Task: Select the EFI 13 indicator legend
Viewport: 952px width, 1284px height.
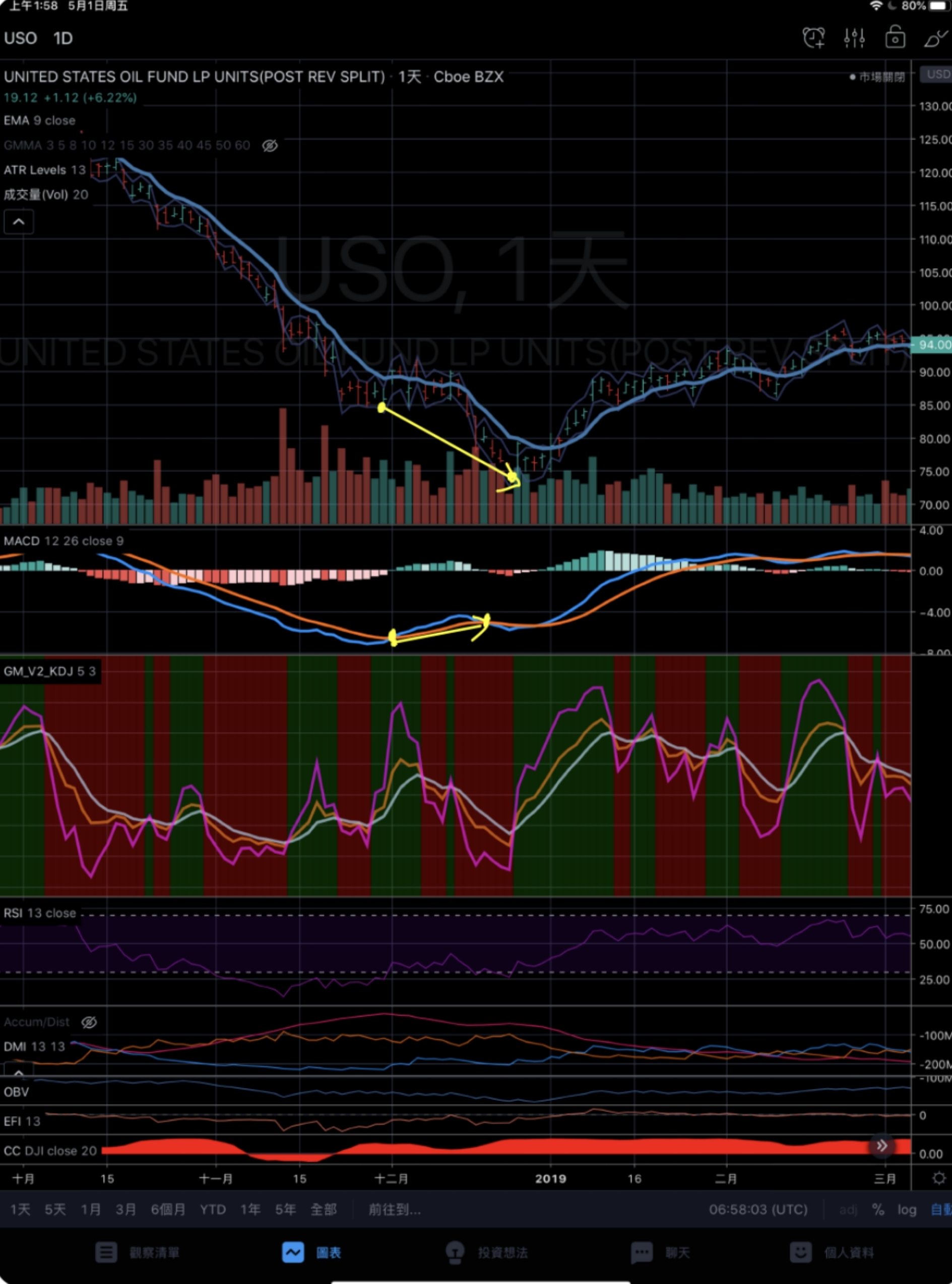Action: coord(22,1121)
